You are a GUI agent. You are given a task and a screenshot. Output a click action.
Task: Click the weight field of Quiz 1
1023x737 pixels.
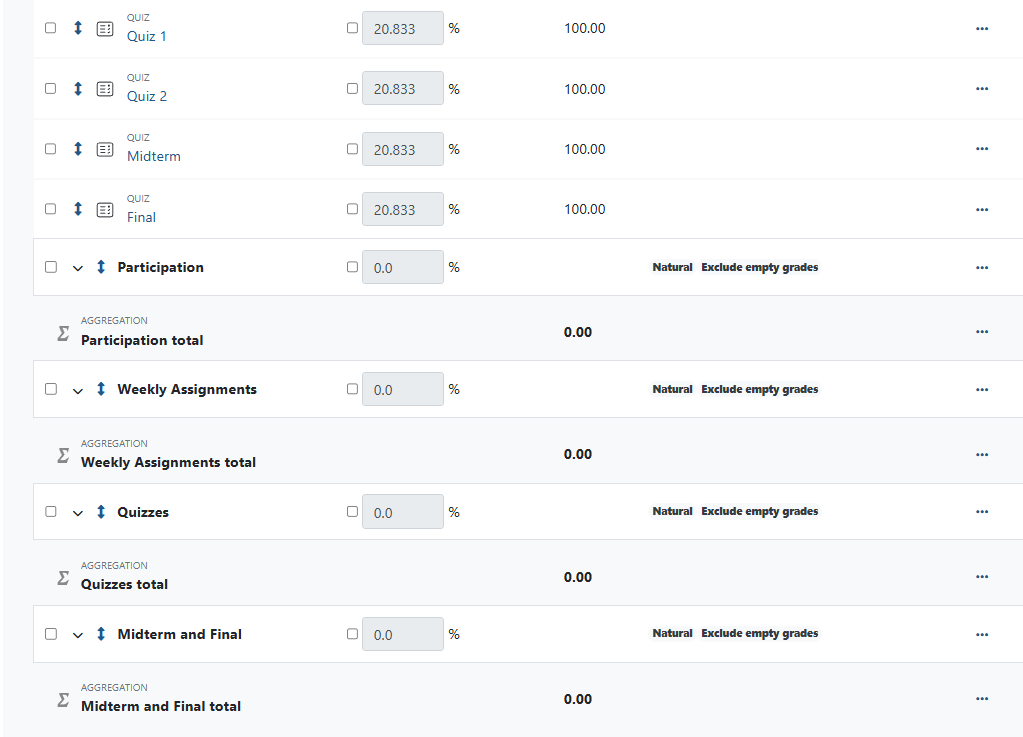pyautogui.click(x=402, y=28)
